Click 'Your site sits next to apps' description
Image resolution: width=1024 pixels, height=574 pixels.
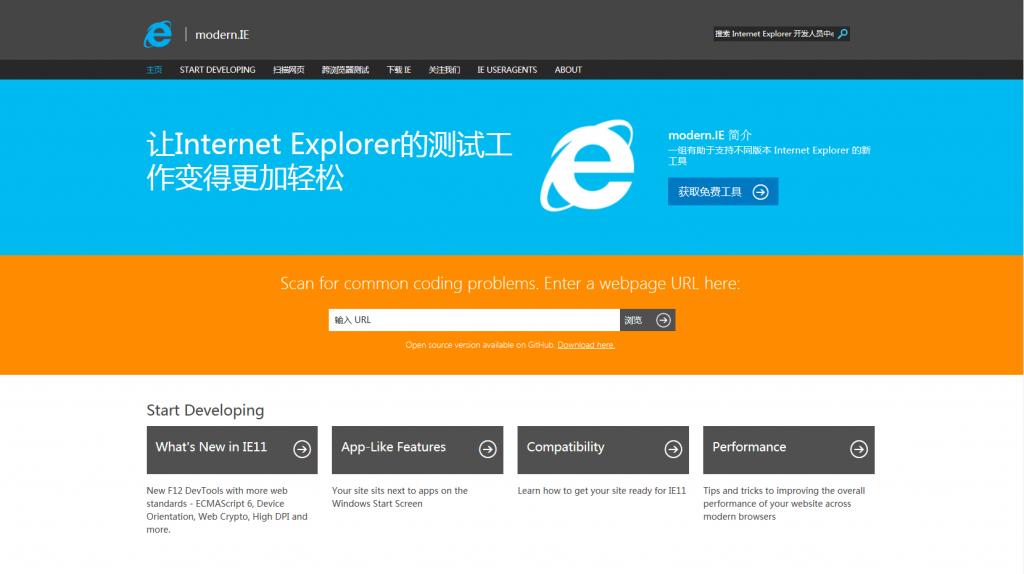pyautogui.click(x=400, y=497)
